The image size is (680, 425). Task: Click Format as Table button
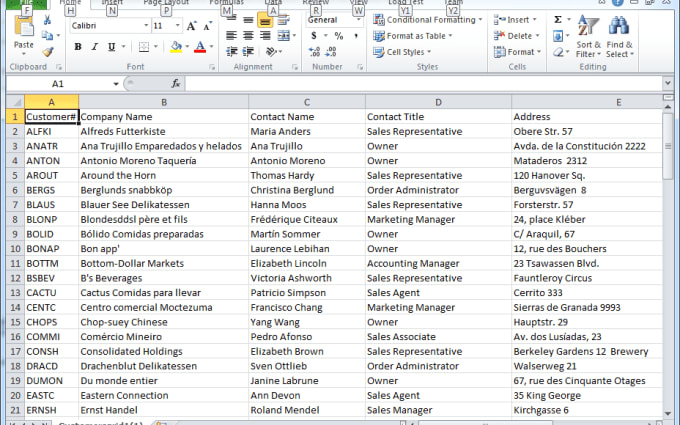413,36
